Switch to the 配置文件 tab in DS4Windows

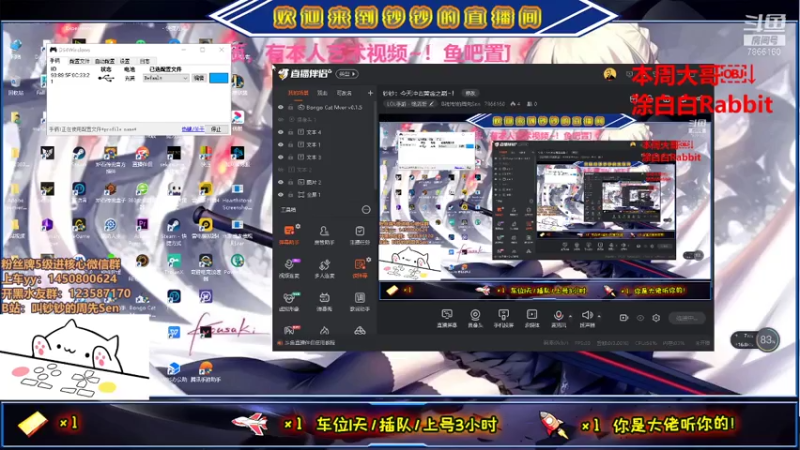click(x=79, y=61)
